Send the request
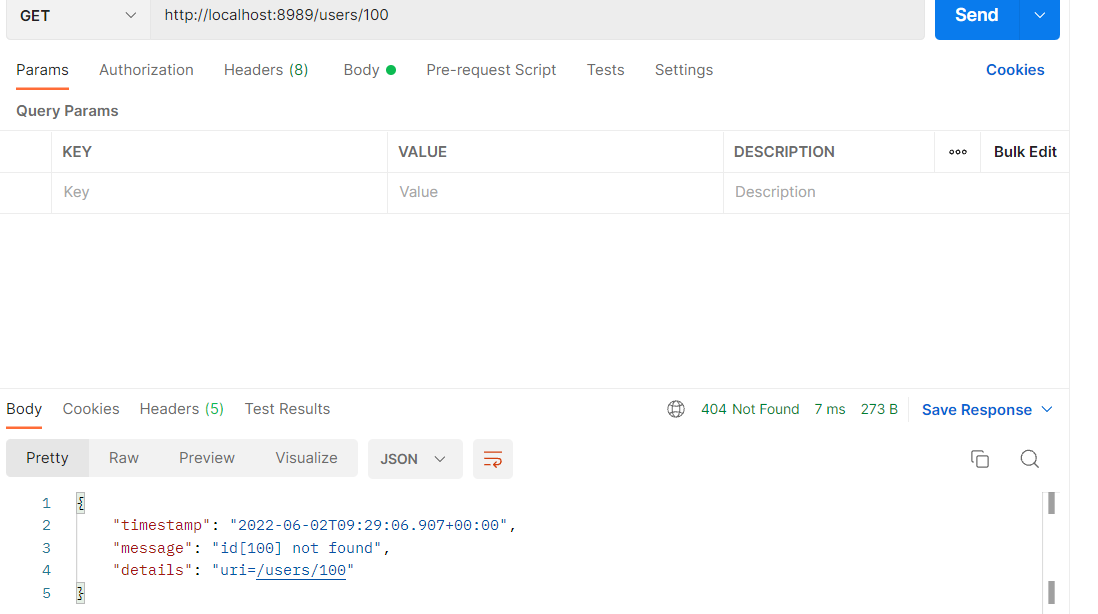Viewport: 1098px width, 614px height. [976, 15]
